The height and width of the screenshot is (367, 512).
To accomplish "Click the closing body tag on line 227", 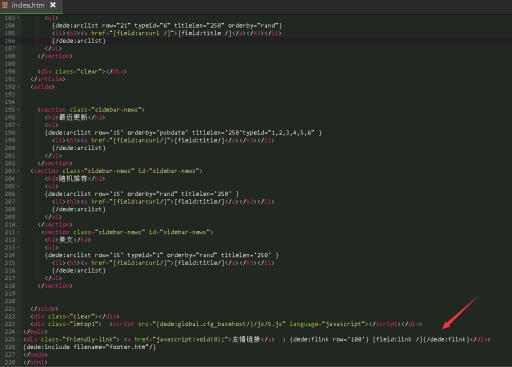I will [x=35, y=355].
